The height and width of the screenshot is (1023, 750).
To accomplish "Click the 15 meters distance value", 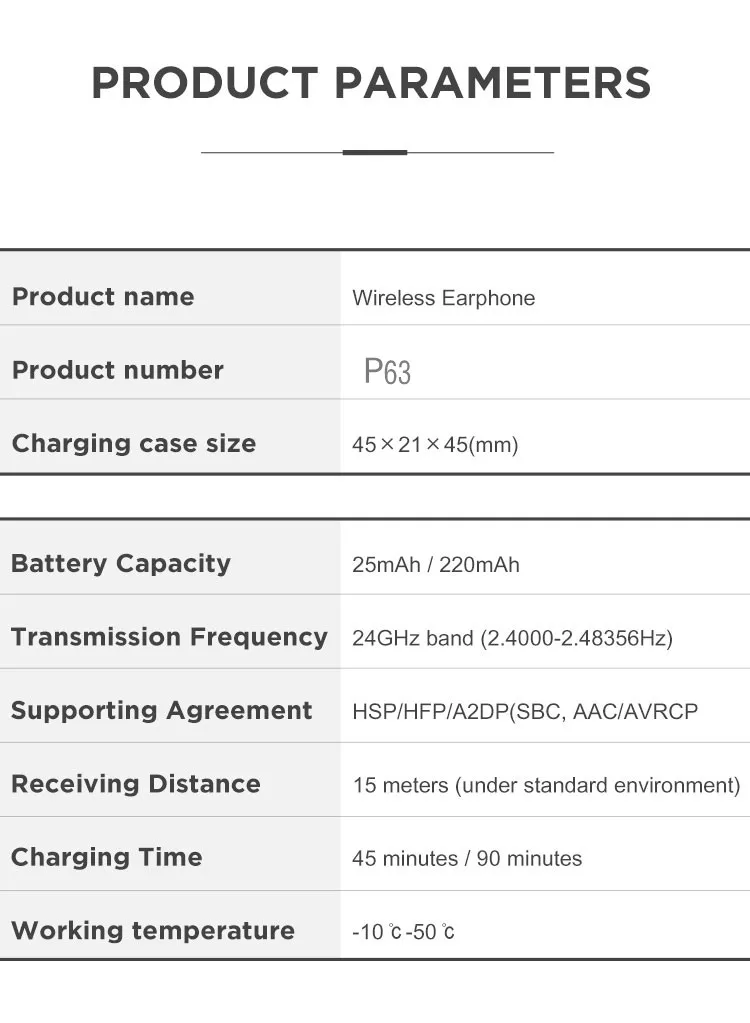I will tap(547, 785).
